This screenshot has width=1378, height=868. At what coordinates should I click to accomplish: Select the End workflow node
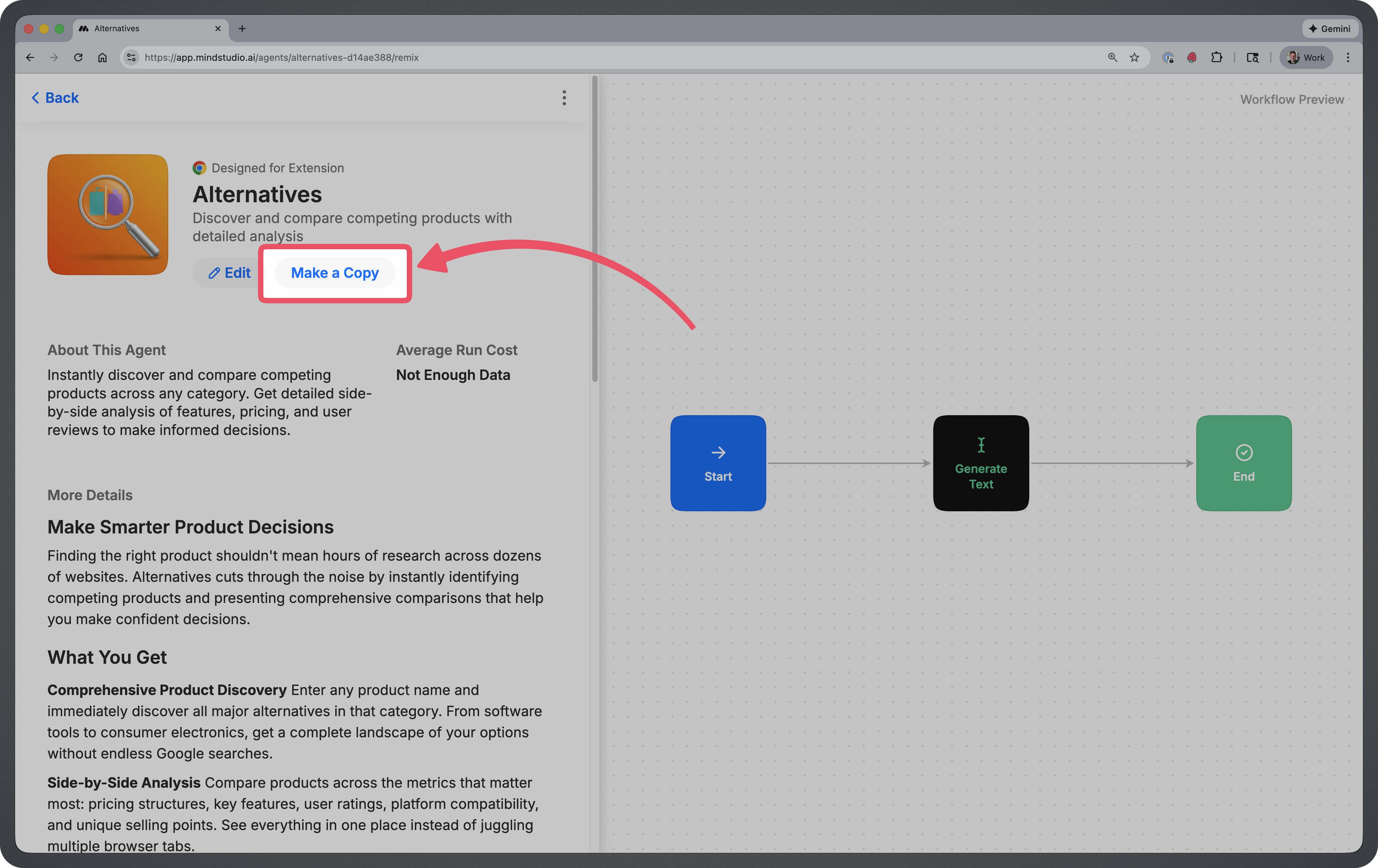pos(1244,463)
